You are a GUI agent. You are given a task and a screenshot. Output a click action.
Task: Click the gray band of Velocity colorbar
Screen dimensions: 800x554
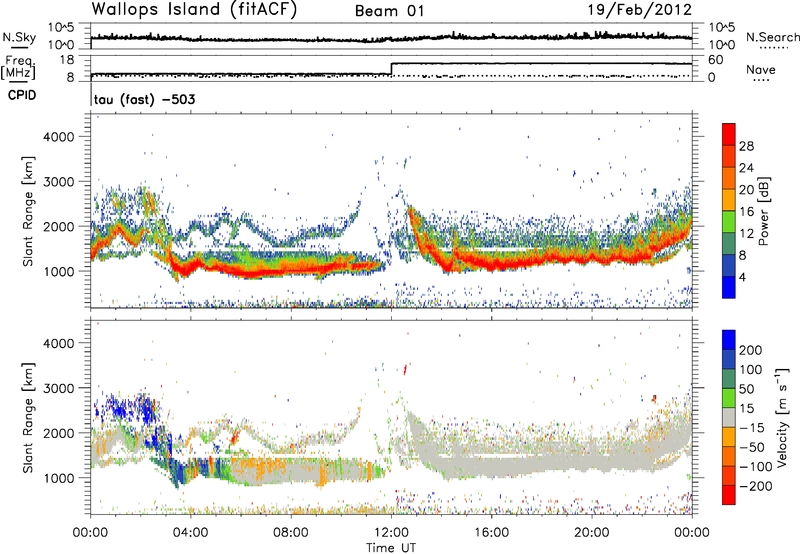(x=729, y=417)
